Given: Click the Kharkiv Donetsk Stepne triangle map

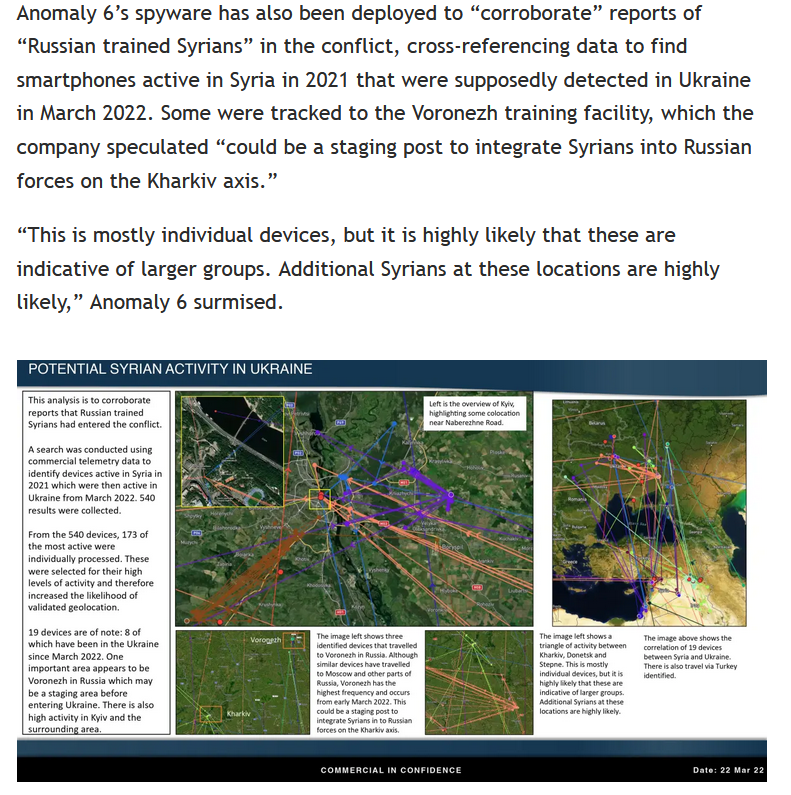Looking at the screenshot, I should 479,682.
